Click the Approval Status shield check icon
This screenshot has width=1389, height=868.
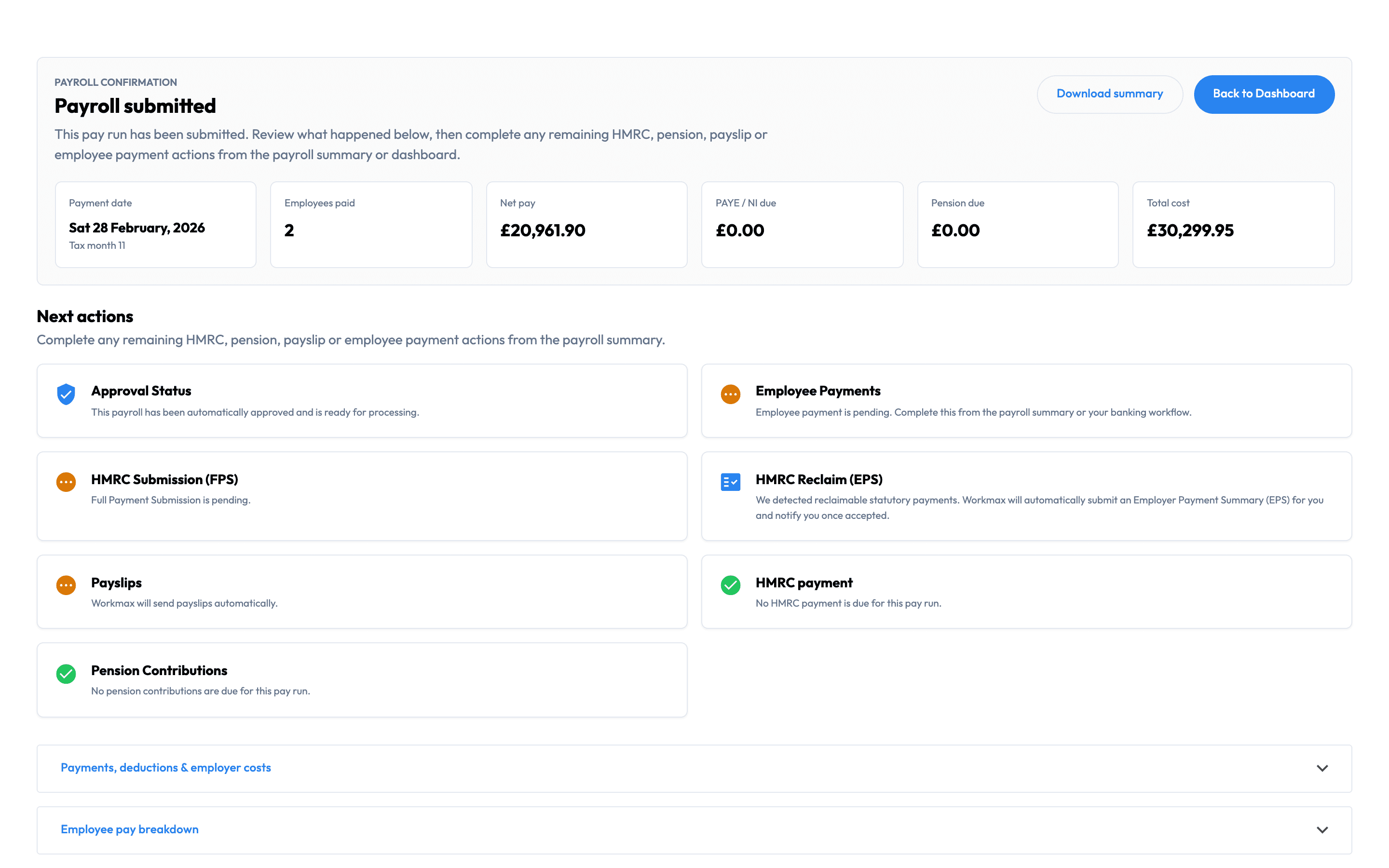pos(66,394)
